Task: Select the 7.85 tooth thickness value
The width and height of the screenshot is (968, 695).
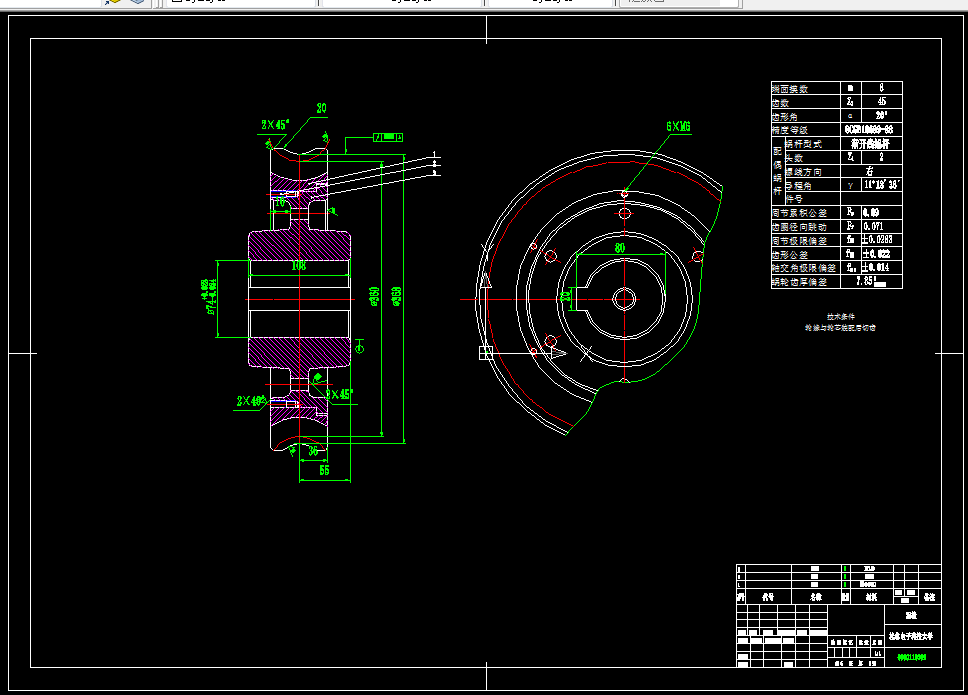Action: click(x=870, y=281)
